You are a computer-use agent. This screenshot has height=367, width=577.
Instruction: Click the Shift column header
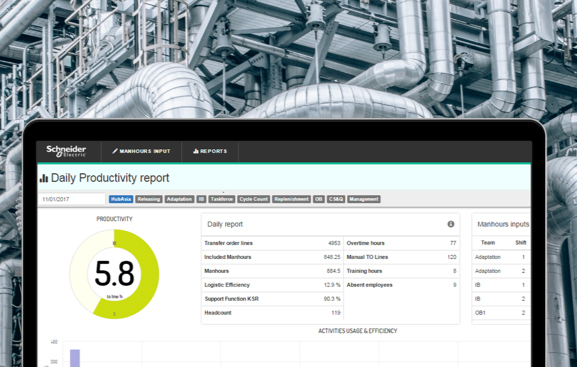[521, 243]
